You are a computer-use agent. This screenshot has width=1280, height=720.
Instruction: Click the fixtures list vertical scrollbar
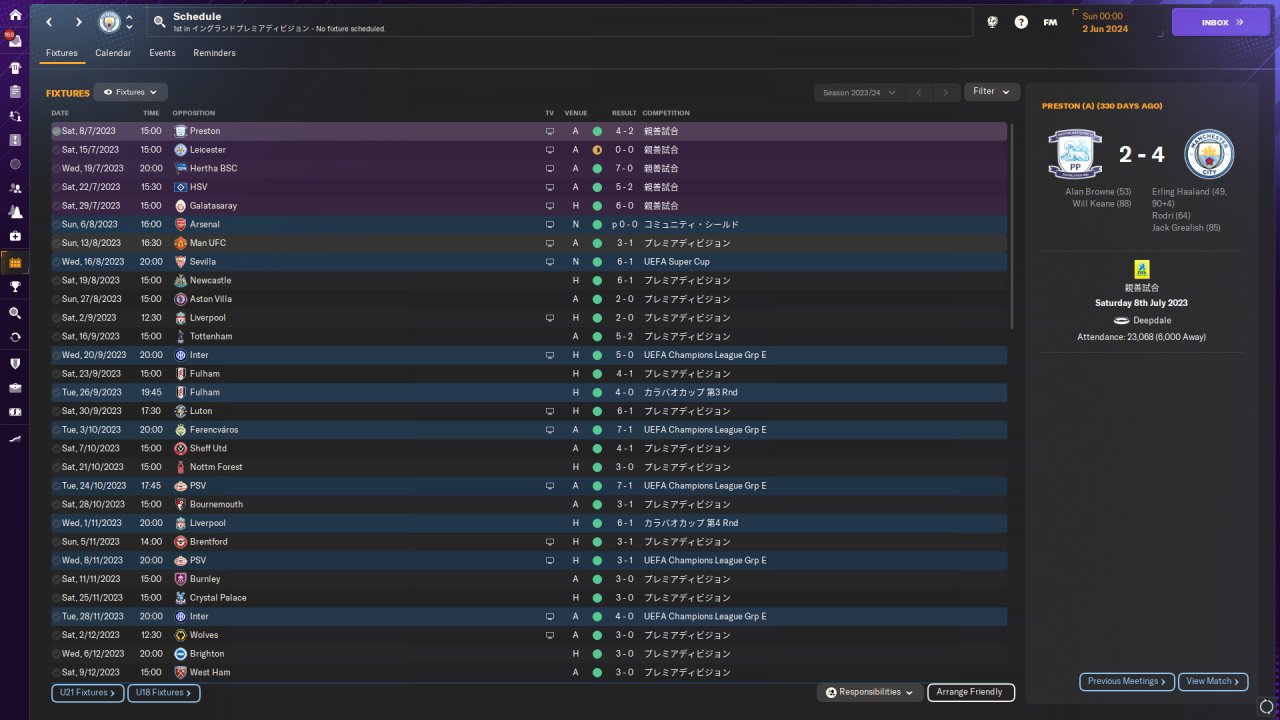1013,226
